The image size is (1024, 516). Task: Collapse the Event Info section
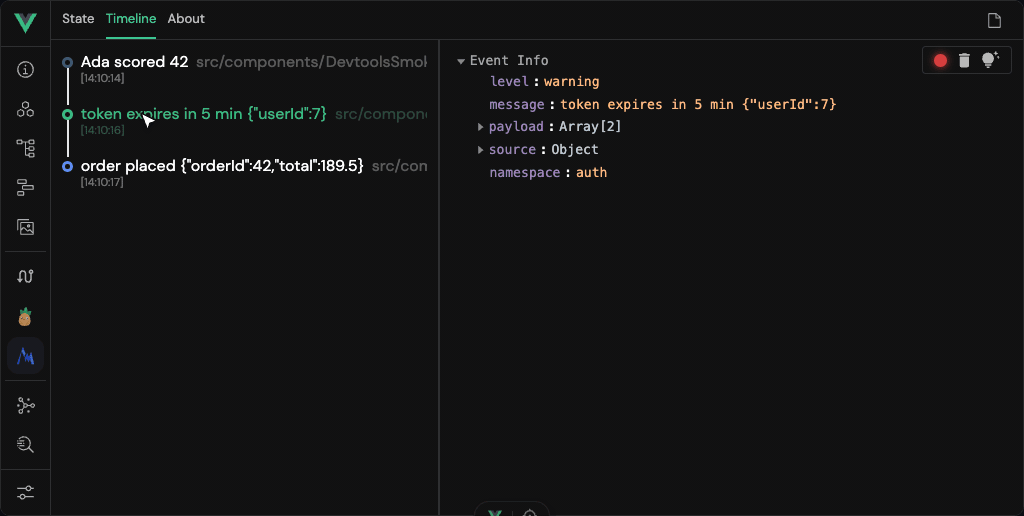[x=461, y=61]
